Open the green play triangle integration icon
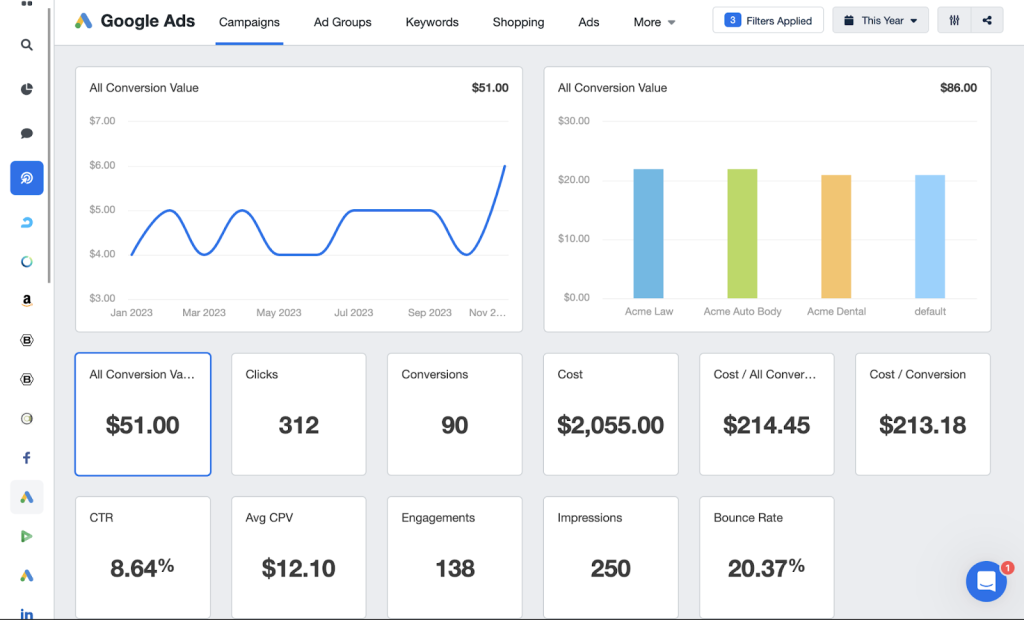 coord(27,536)
